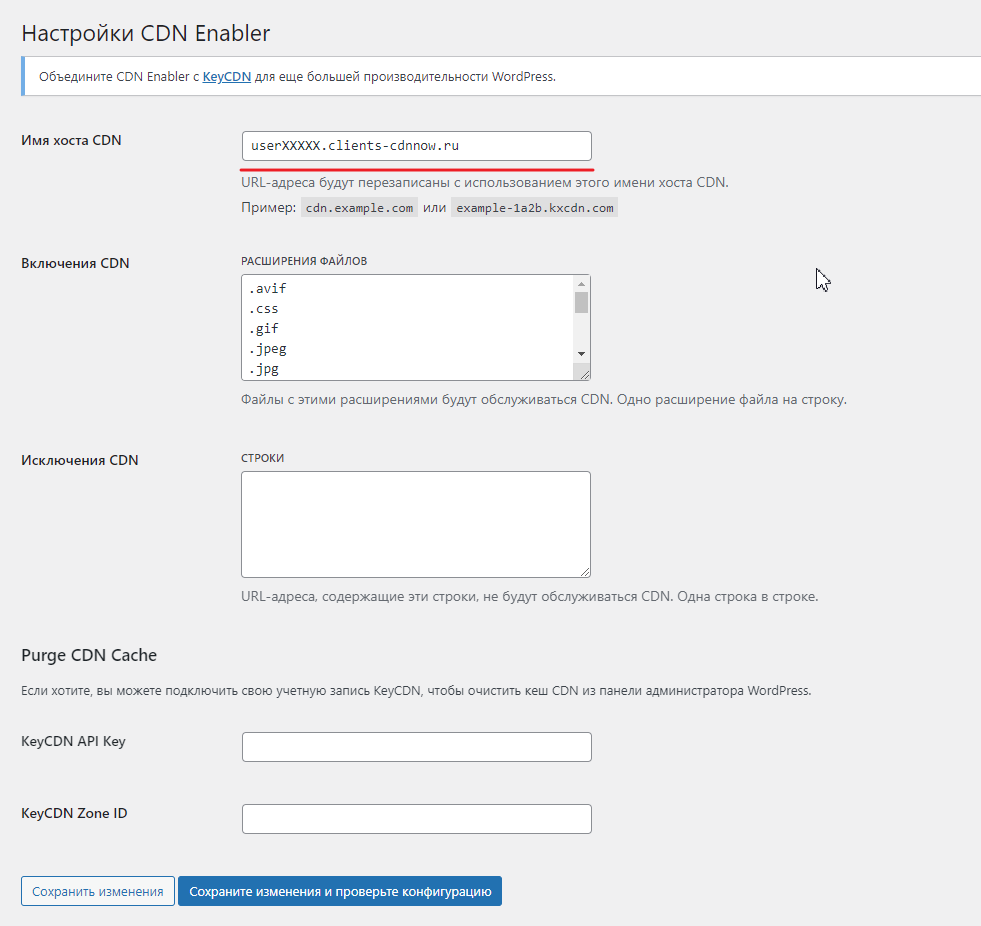The width and height of the screenshot is (981, 926).
Task: Focus the KeyCDN API Key field
Action: click(x=416, y=747)
